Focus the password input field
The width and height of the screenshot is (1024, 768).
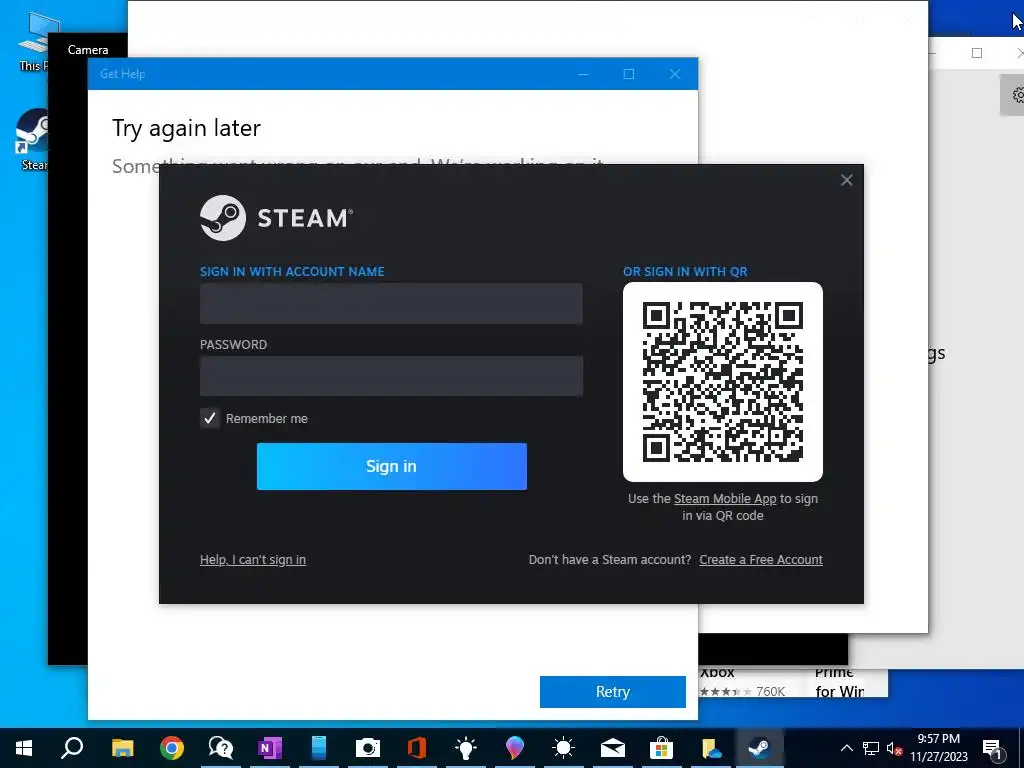coord(391,376)
